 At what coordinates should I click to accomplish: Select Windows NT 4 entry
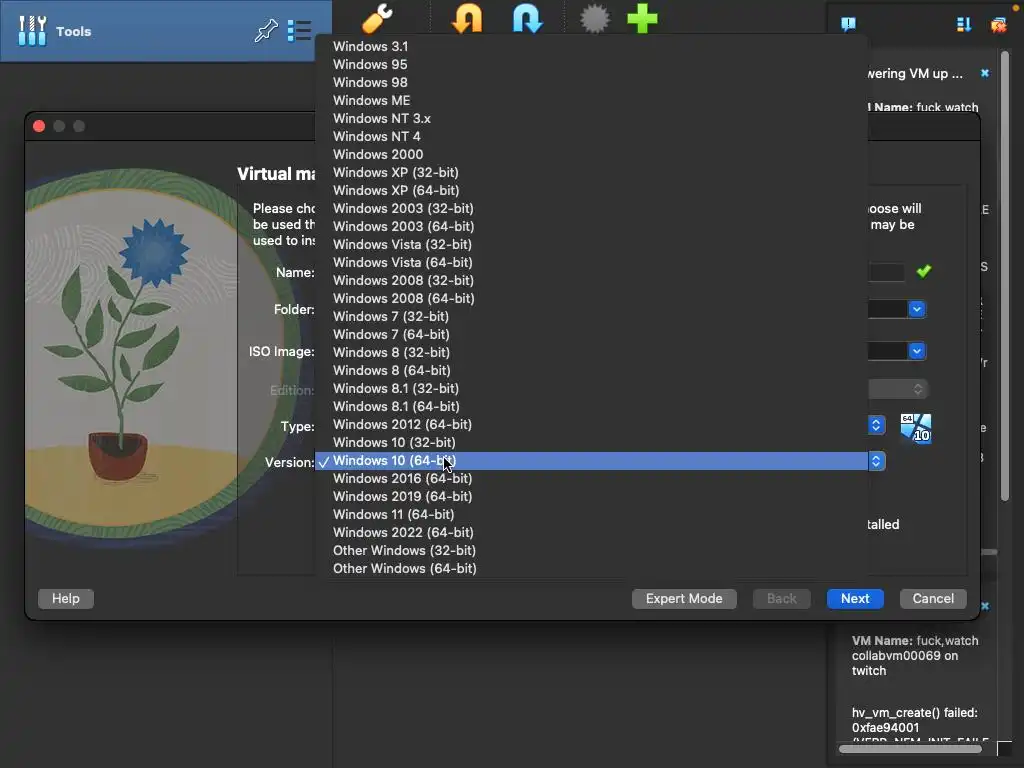tap(591, 136)
